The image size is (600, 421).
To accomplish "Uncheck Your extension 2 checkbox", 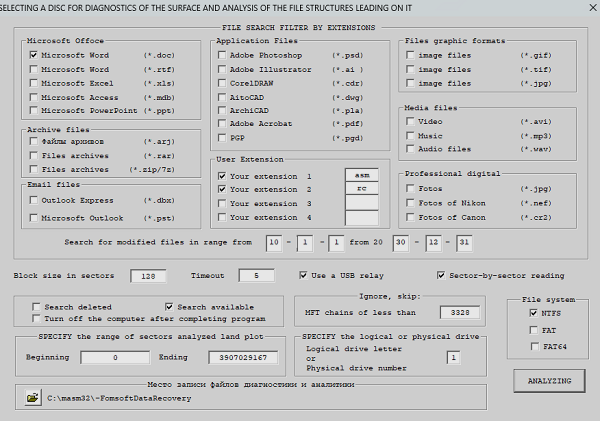I will [x=222, y=189].
